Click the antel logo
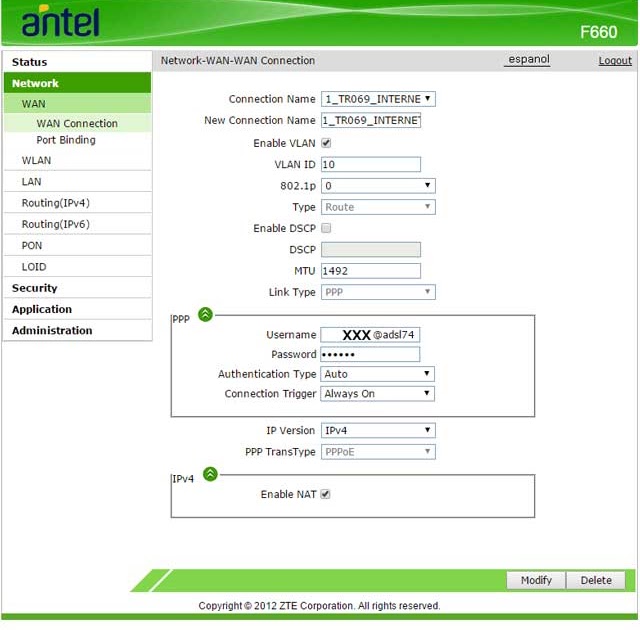Screen dimensions: 640x630 60,21
